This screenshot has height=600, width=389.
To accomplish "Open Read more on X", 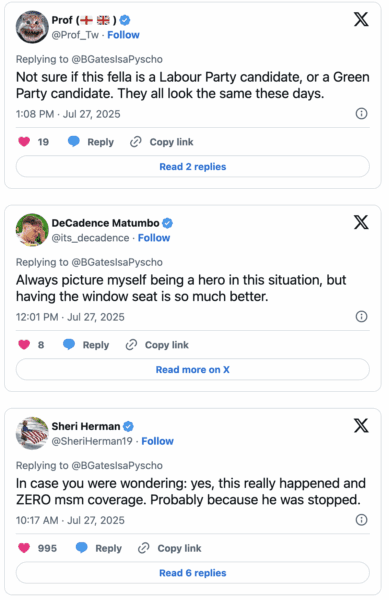I will pos(193,370).
